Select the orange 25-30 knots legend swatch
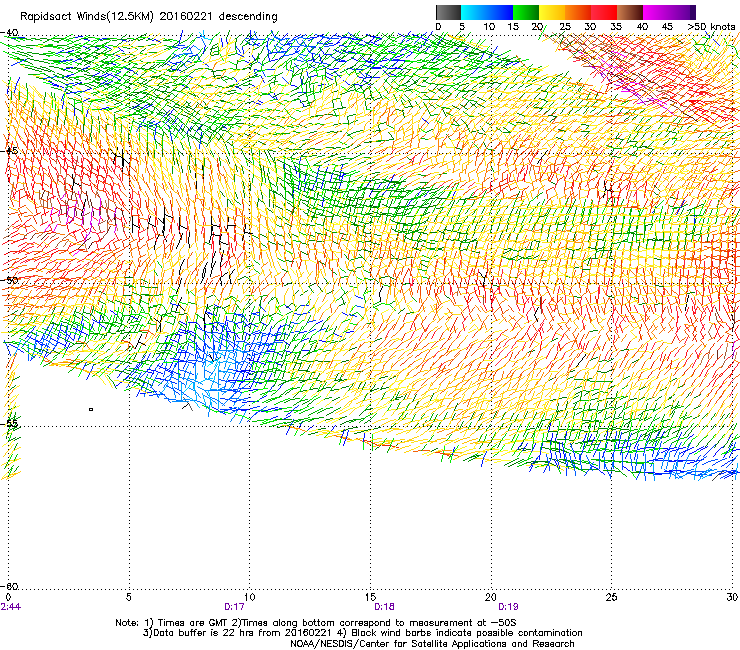740x650 pixels. [578, 12]
